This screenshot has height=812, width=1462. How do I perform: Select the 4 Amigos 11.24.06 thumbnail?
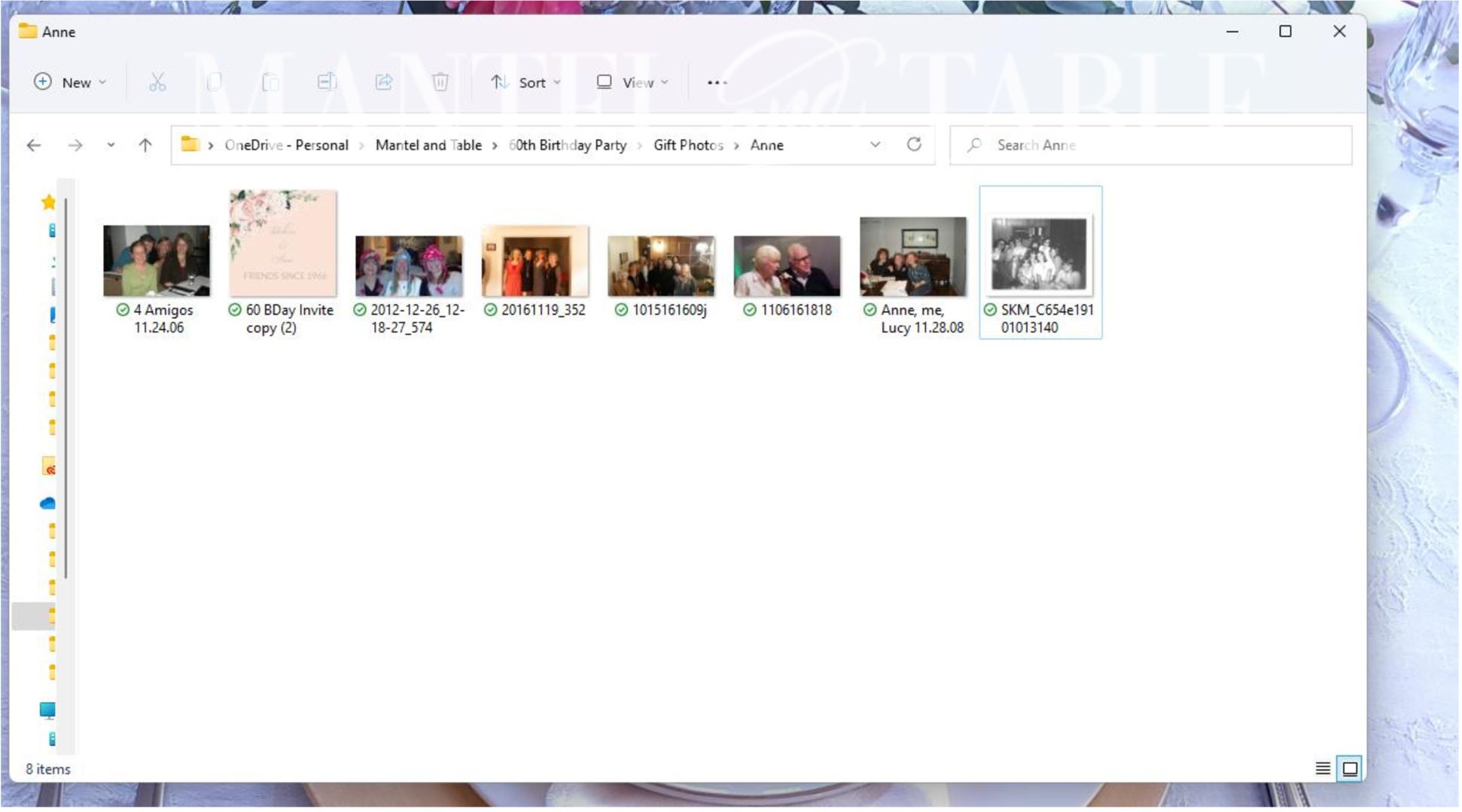[157, 261]
